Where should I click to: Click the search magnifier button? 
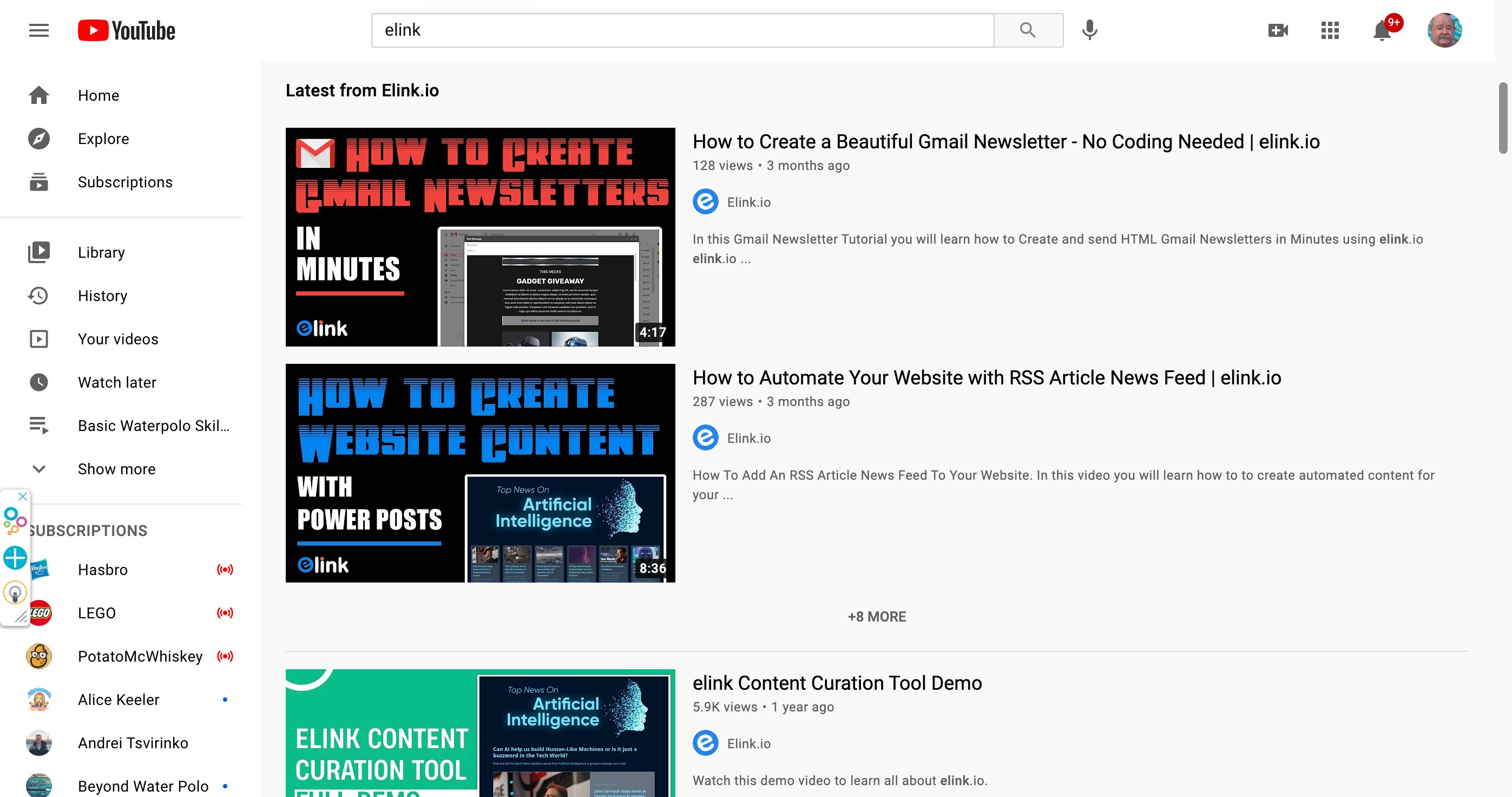tap(1028, 30)
